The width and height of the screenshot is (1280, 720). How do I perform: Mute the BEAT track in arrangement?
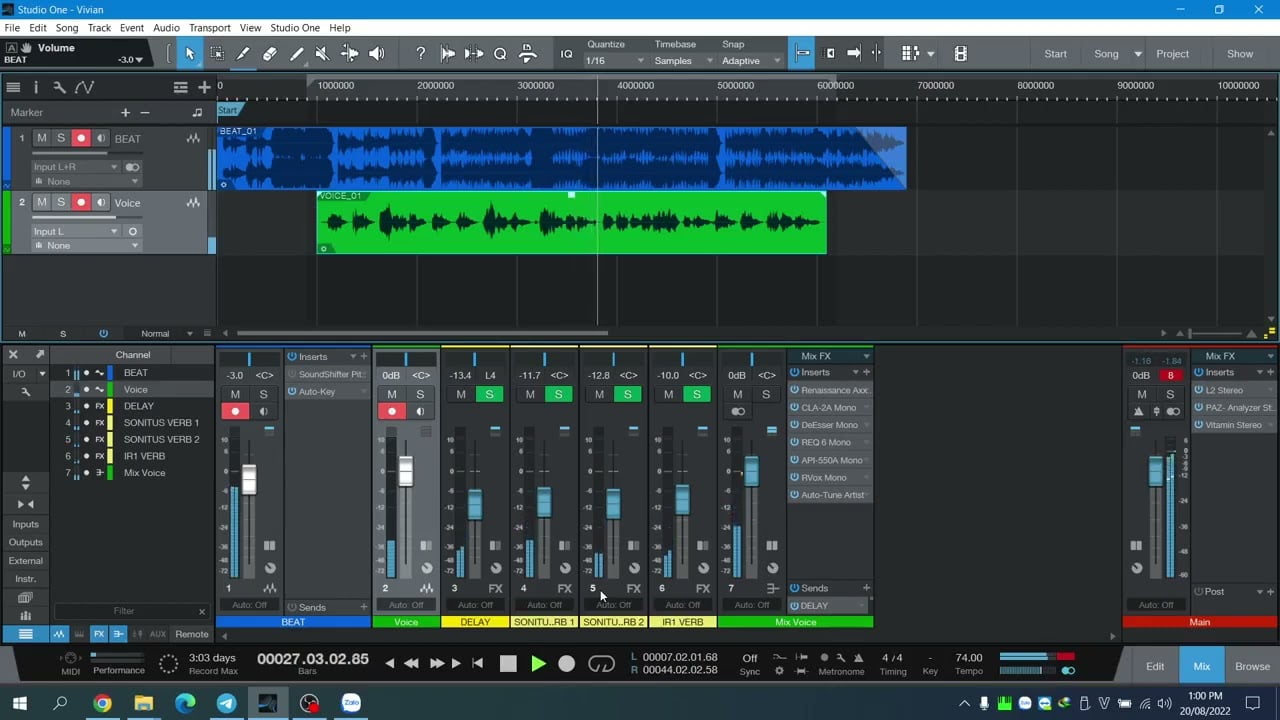click(x=42, y=138)
